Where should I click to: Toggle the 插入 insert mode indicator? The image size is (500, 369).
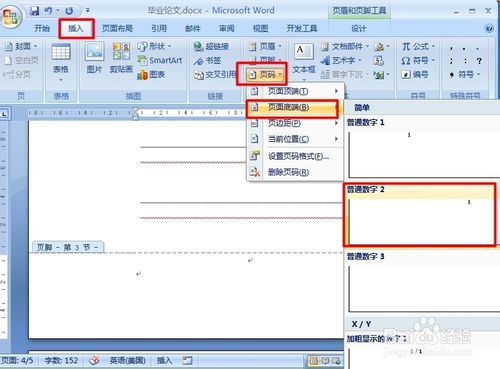point(164,360)
